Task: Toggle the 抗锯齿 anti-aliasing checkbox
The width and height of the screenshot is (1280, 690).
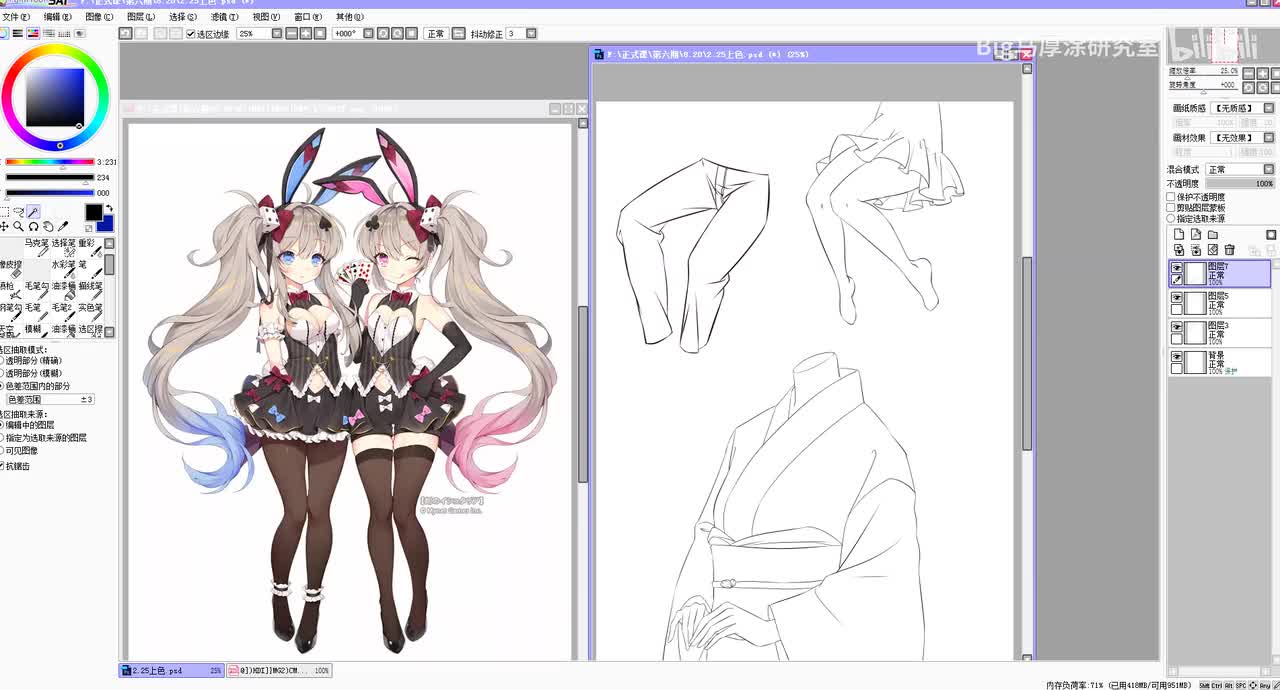Action: 2,466
